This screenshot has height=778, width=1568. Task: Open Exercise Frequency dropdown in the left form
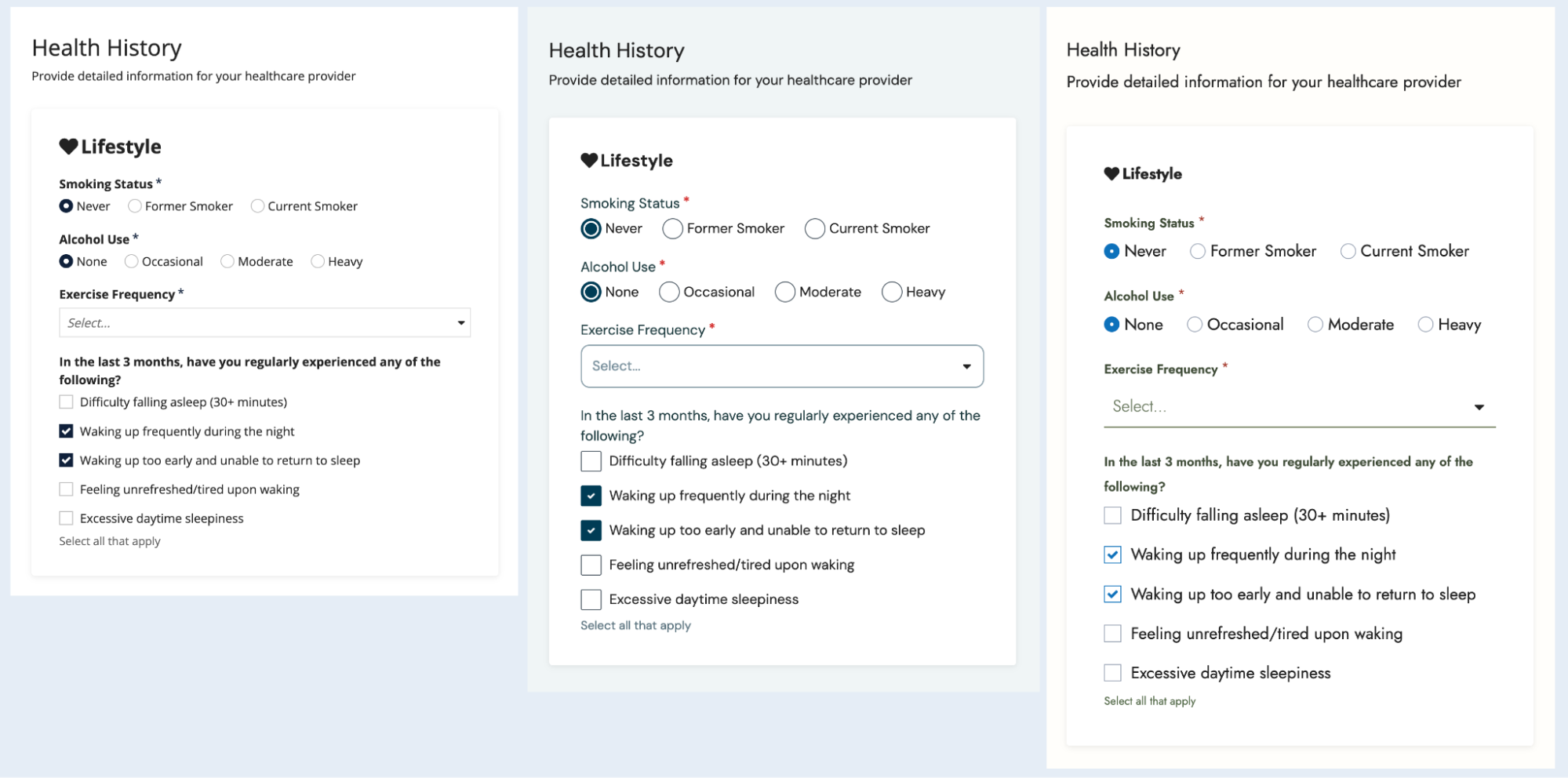click(x=265, y=323)
